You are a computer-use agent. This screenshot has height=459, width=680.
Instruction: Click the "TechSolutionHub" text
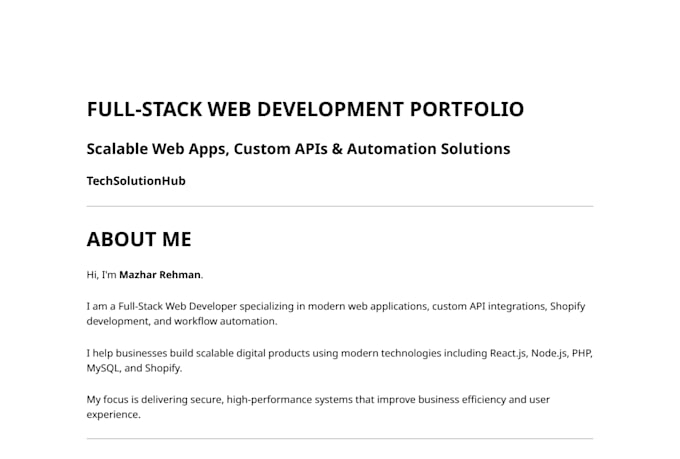pyautogui.click(x=136, y=181)
